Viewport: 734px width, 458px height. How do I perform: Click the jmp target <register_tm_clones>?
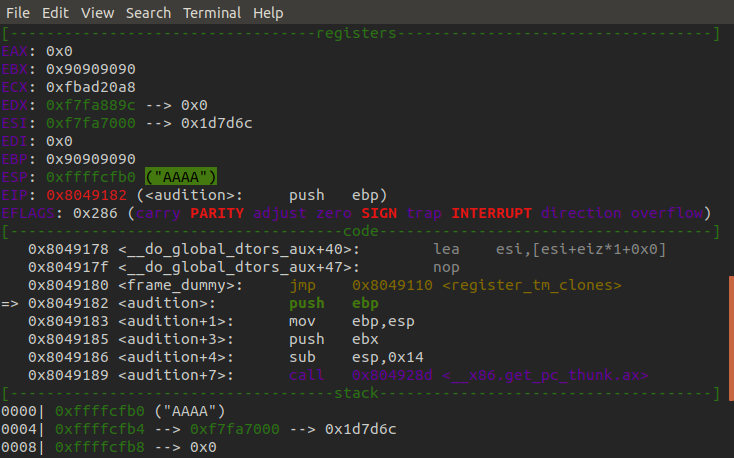532,285
